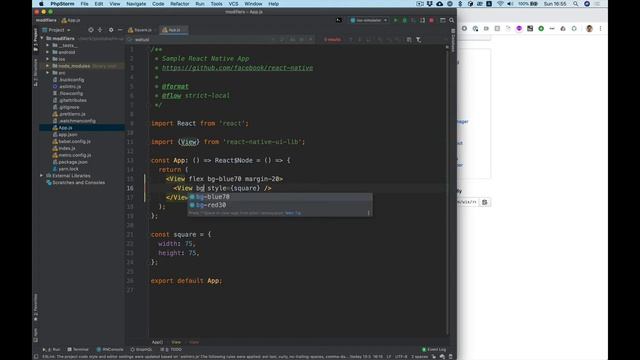The height and width of the screenshot is (360, 640).
Task: Open the File menu
Action: pyautogui.click(x=84, y=4)
